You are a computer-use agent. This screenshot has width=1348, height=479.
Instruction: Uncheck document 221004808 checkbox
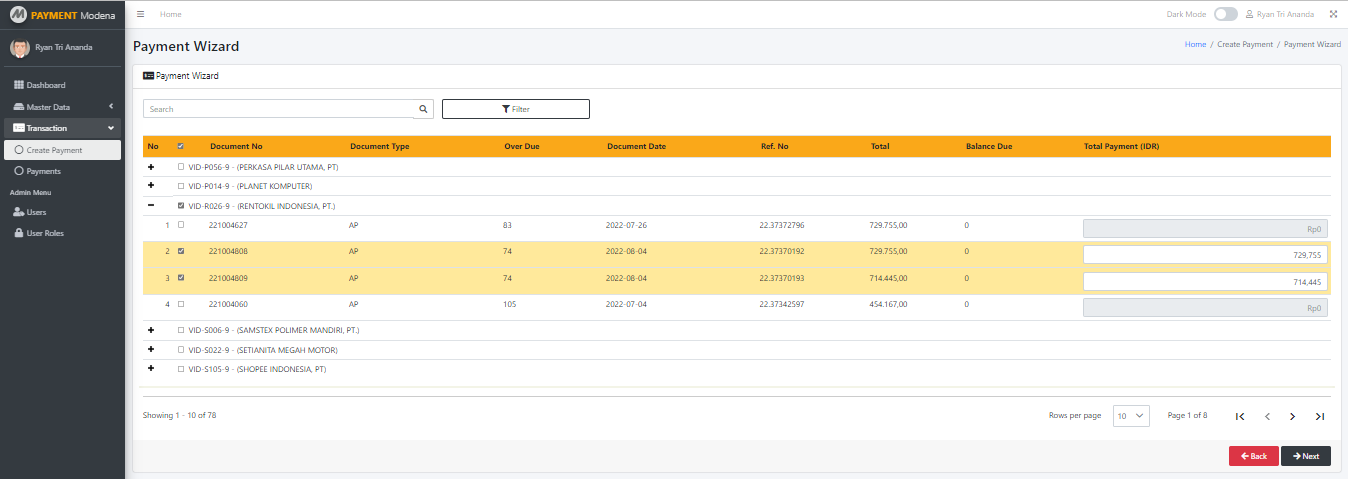click(x=181, y=251)
